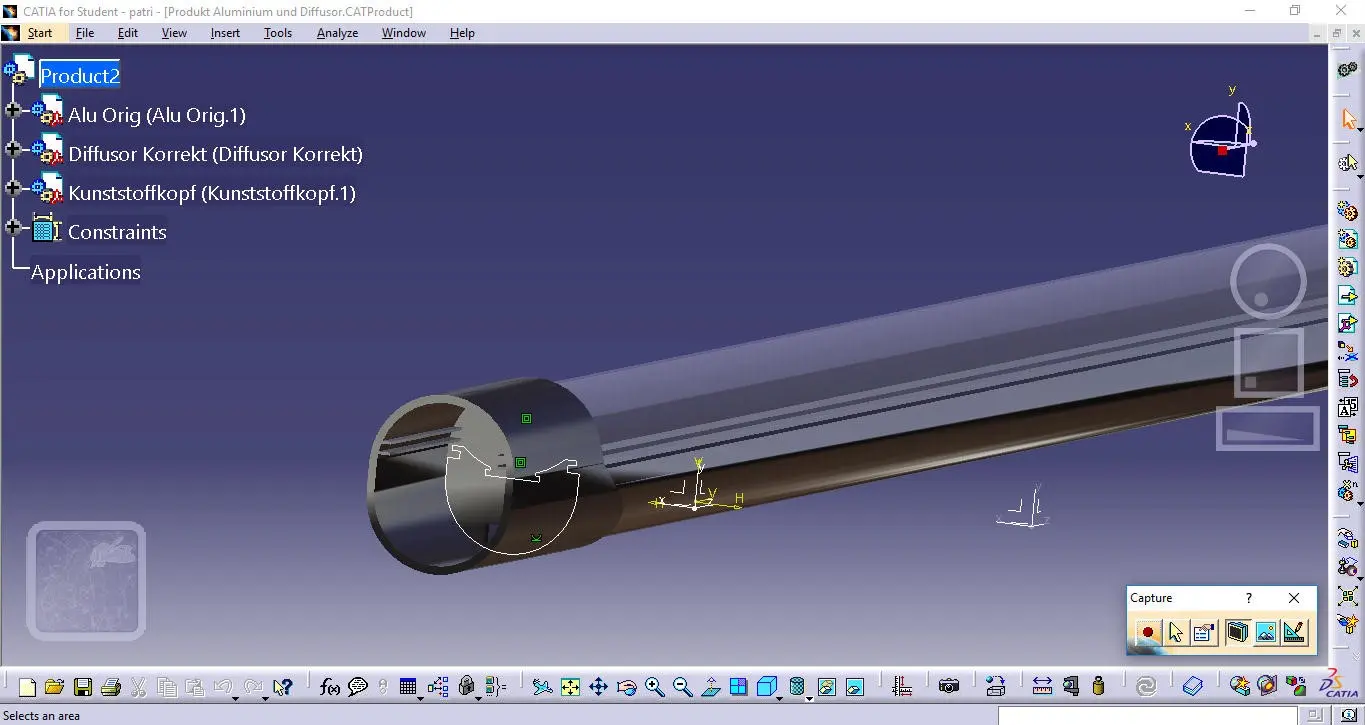Expand the Constraints node
This screenshot has height=725, width=1365.
click(x=13, y=227)
